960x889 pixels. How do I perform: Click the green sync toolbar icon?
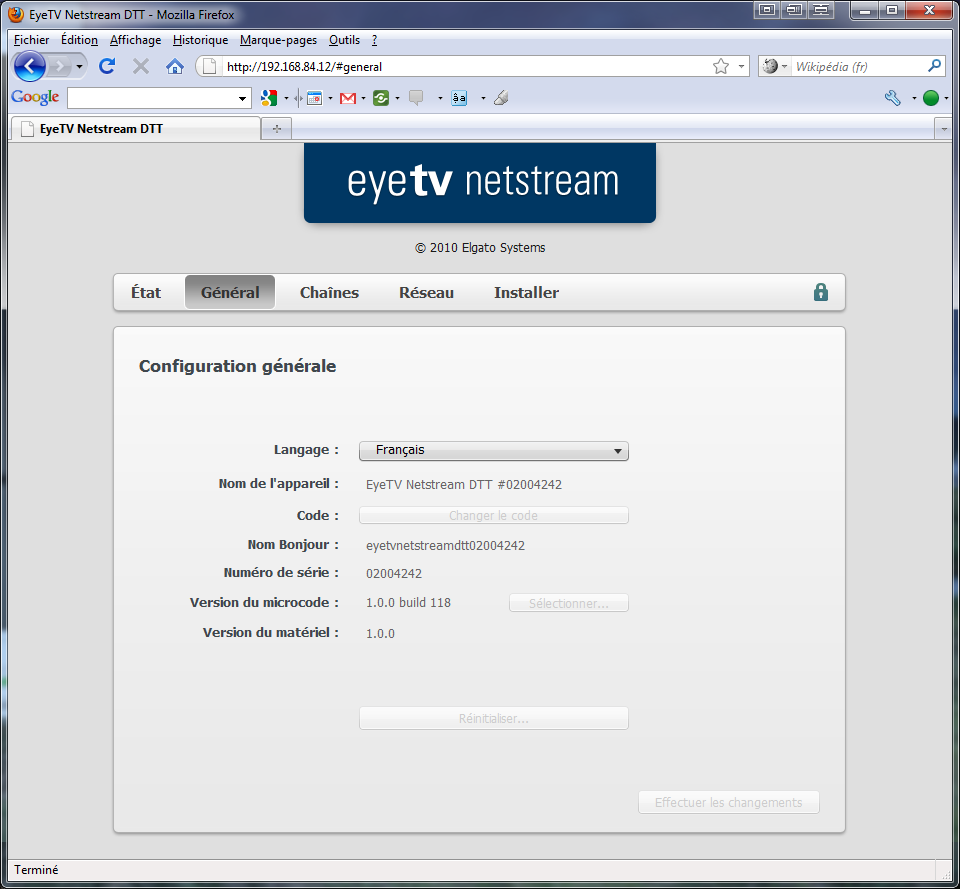point(381,98)
